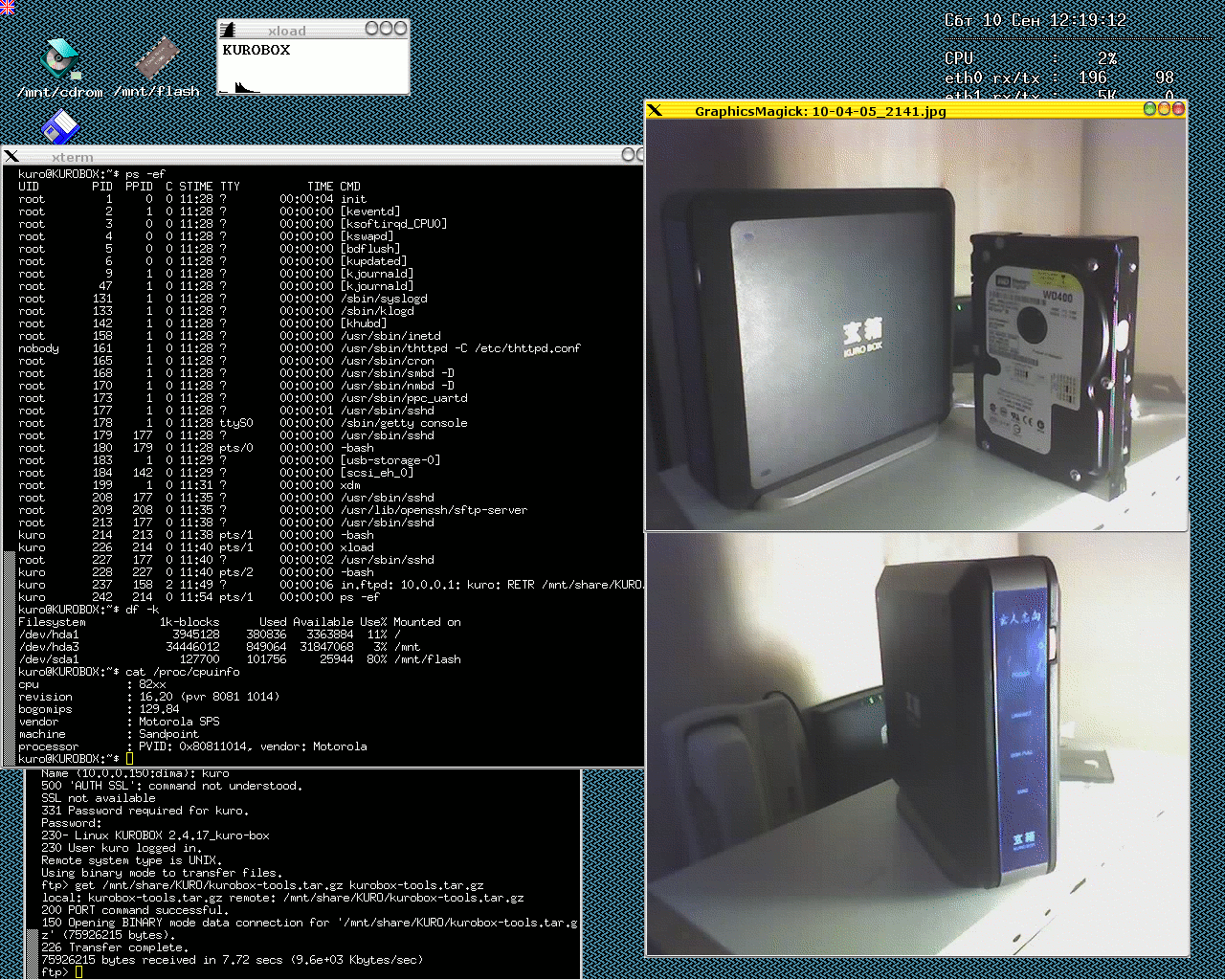Click the 'CPU : 2%' monitor line

coord(1031,58)
